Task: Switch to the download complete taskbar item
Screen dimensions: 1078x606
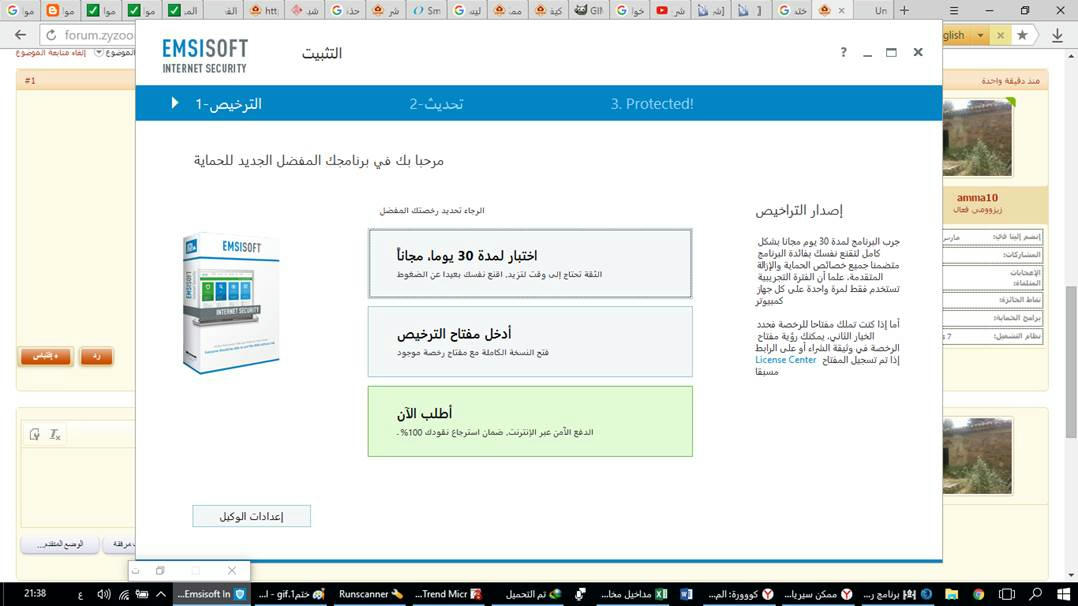Action: (533, 594)
